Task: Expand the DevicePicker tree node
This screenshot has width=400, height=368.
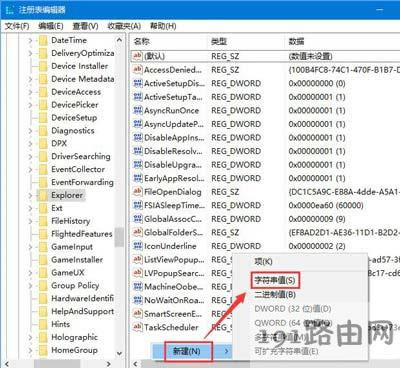Action: [x=30, y=105]
